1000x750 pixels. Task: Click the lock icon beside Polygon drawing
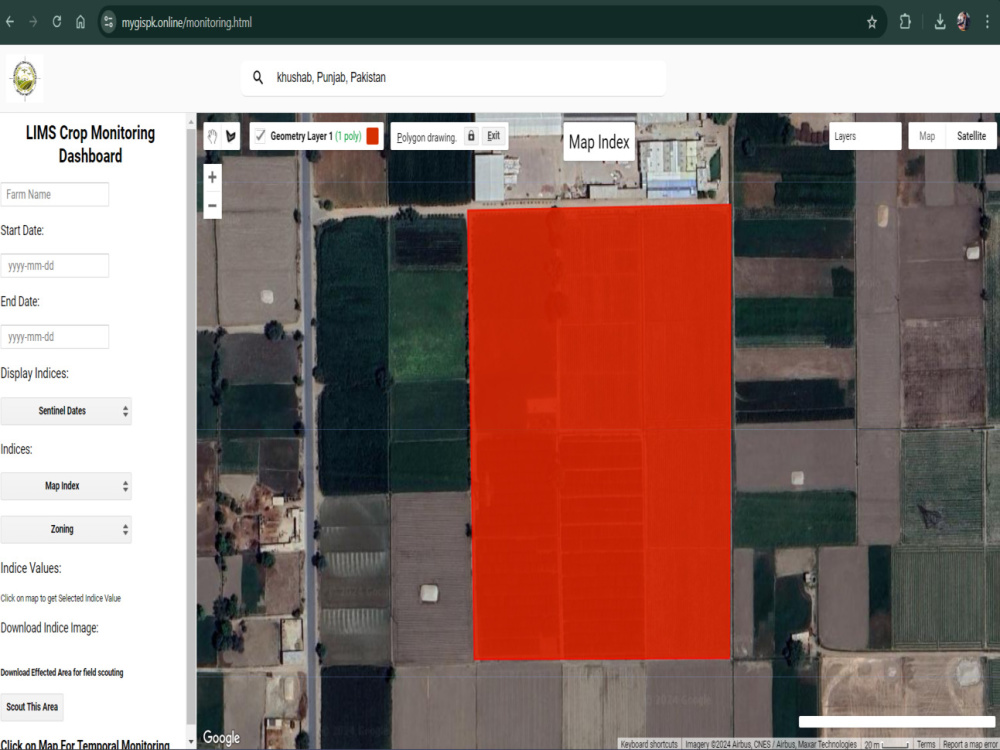(x=471, y=136)
